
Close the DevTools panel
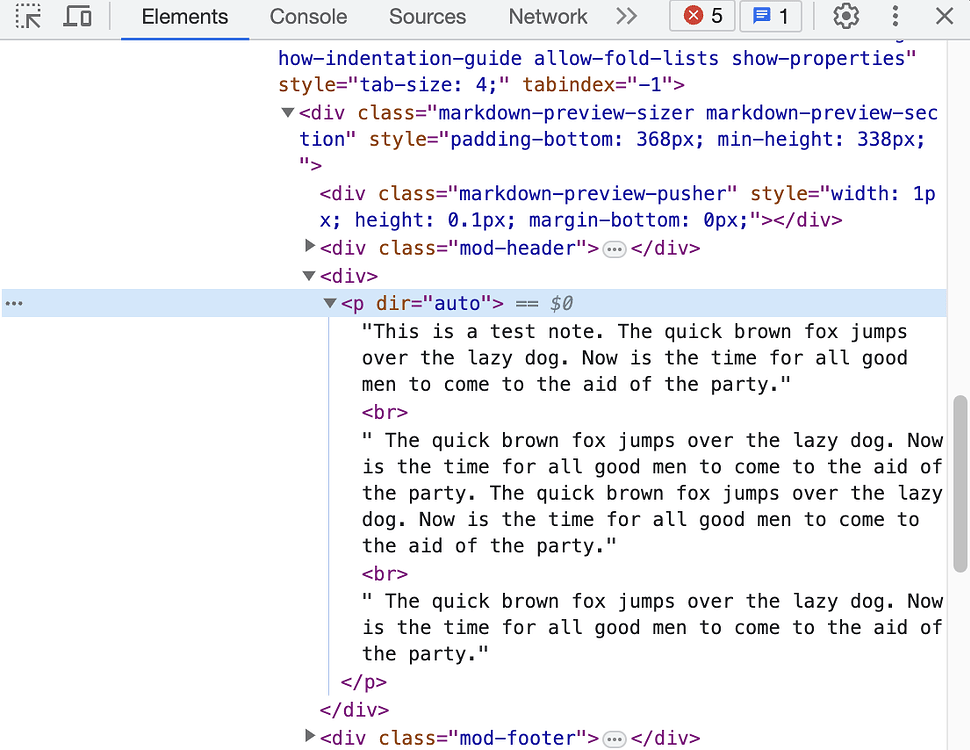tap(944, 17)
